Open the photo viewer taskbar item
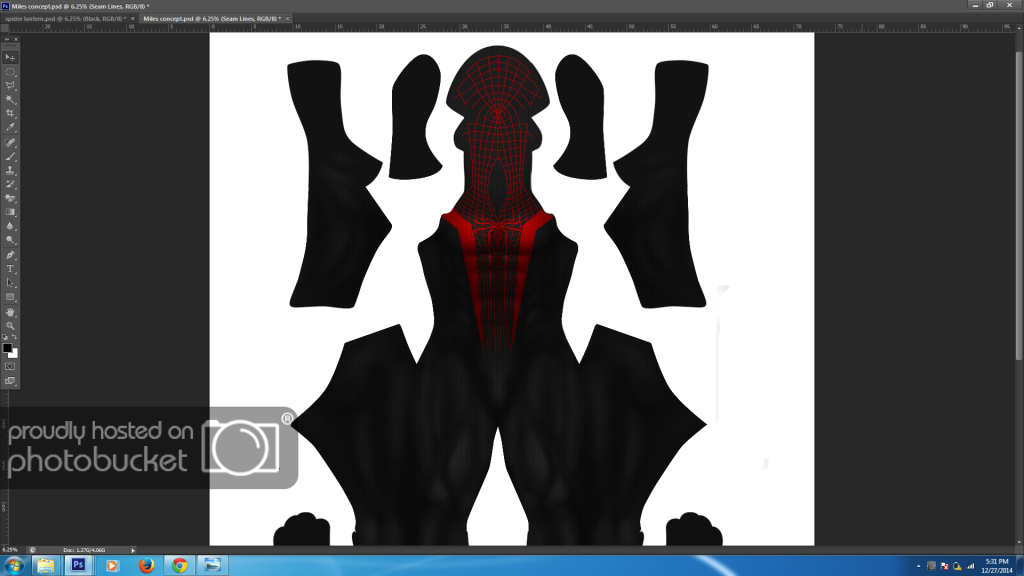This screenshot has height=576, width=1024. click(x=212, y=565)
